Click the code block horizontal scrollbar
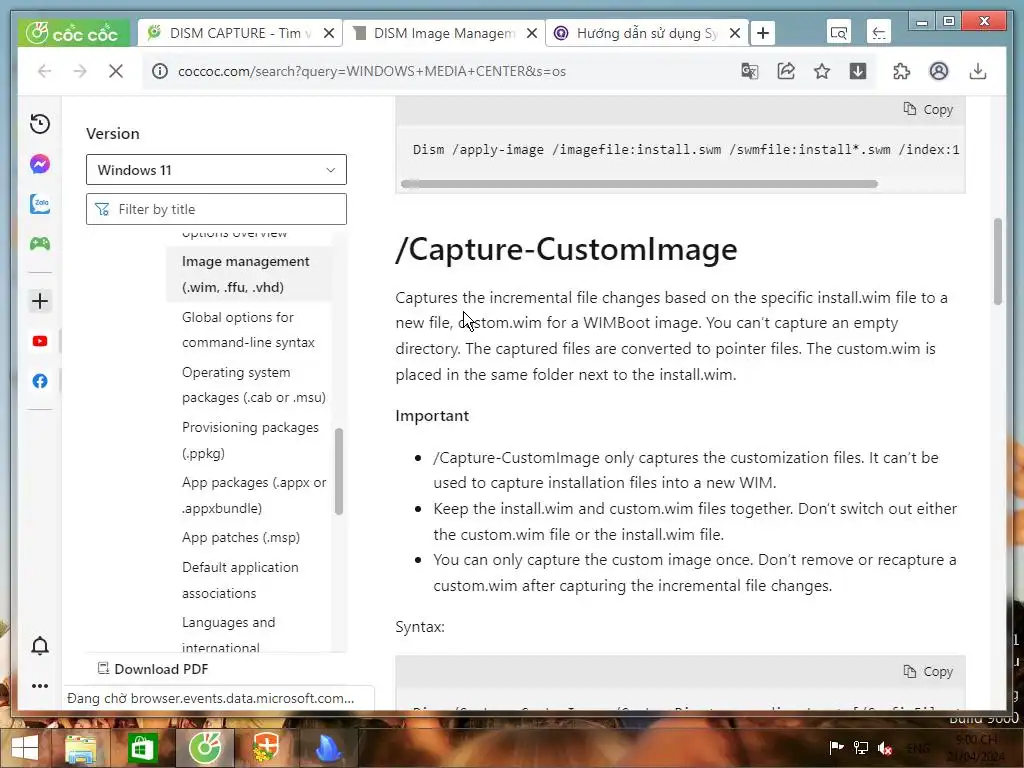Viewport: 1024px width, 768px height. pos(639,184)
